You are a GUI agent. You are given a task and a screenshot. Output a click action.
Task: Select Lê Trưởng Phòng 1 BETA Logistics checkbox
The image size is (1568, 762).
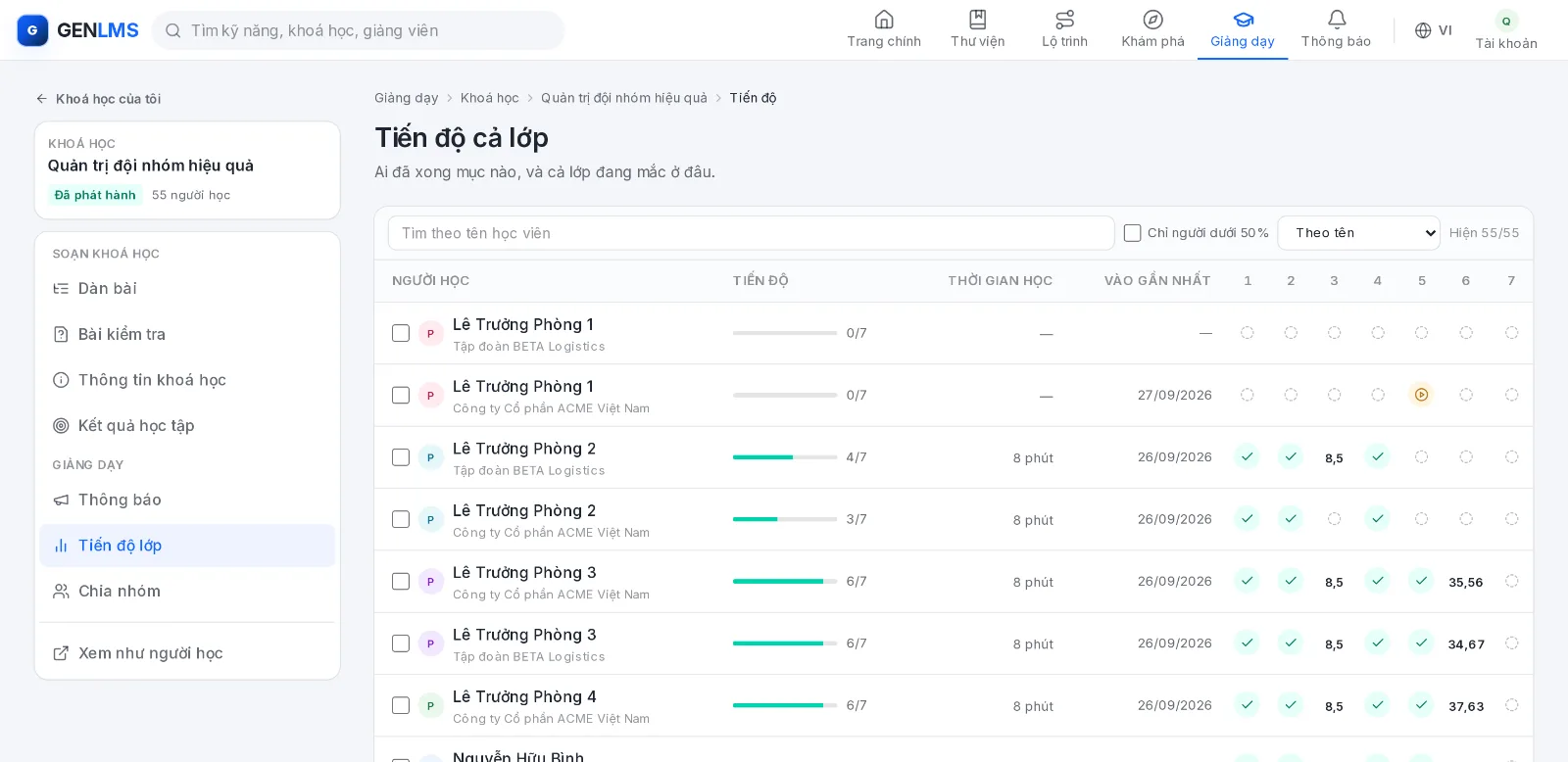tap(401, 333)
